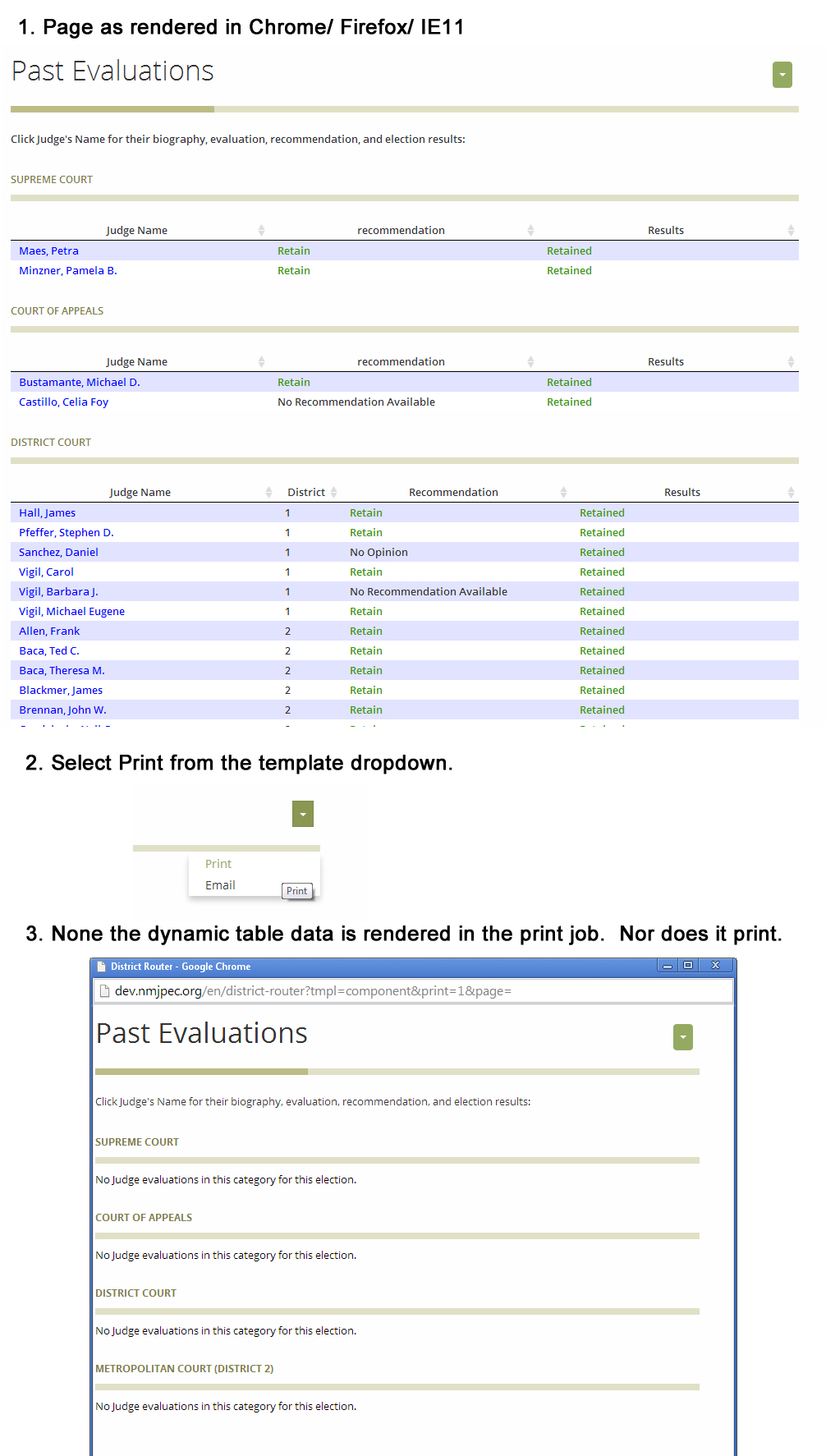This screenshot has width=826, height=1456.
Task: Sort Supreme Court table by Judge Name arrows
Action: click(x=261, y=230)
